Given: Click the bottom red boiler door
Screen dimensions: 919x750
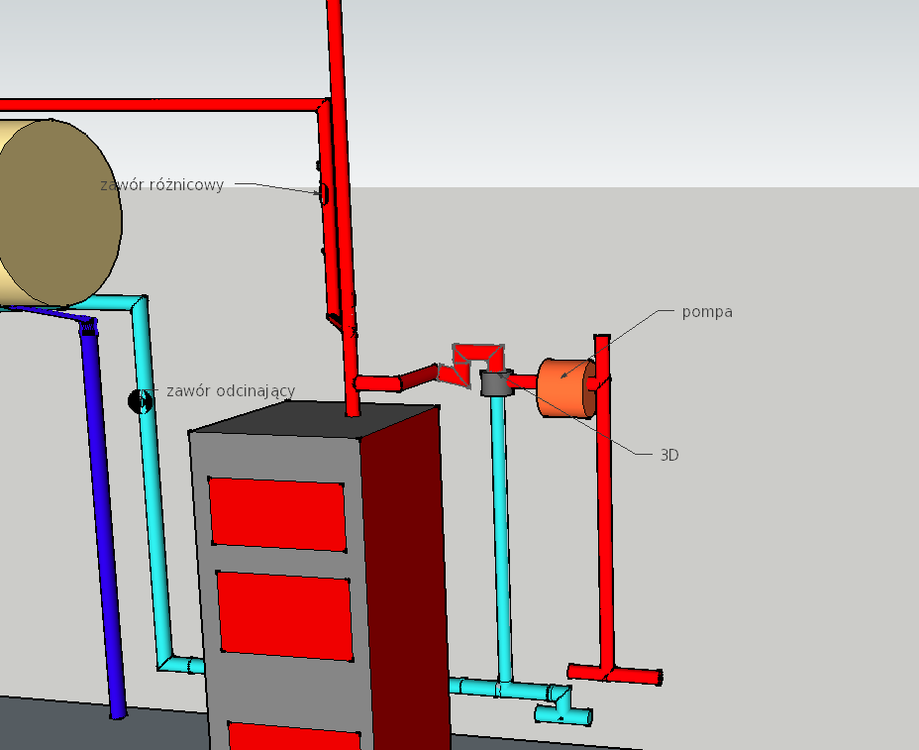Looking at the screenshot, I should 295,736.
